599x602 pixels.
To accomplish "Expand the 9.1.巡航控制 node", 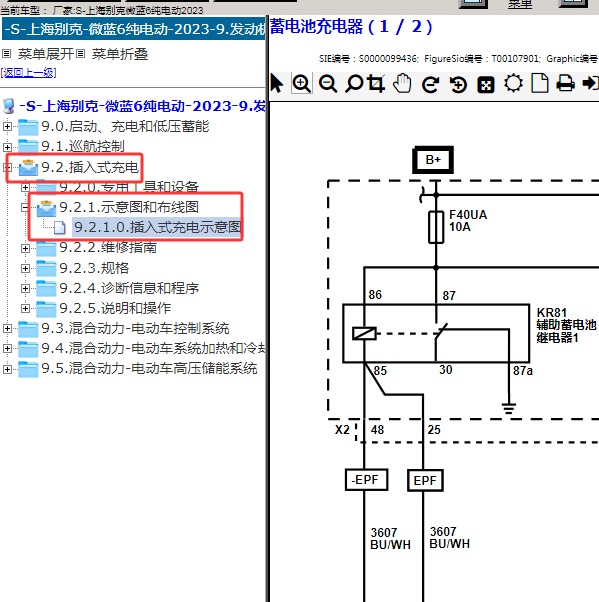I will [x=7, y=147].
